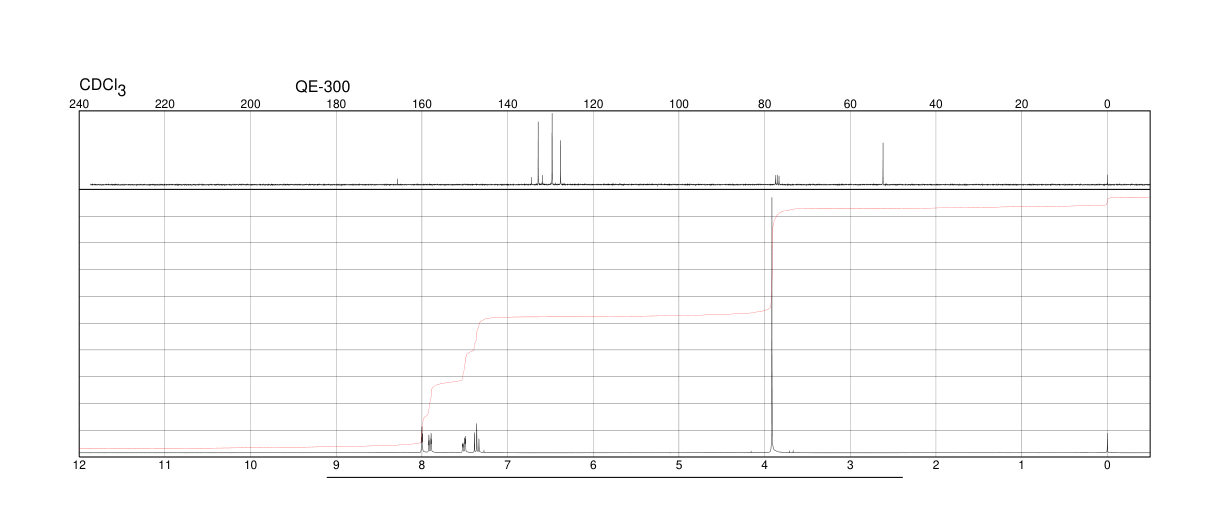The height and width of the screenshot is (528, 1224).
Task: Click the 160 ppm carbon axis label
Action: pos(422,104)
